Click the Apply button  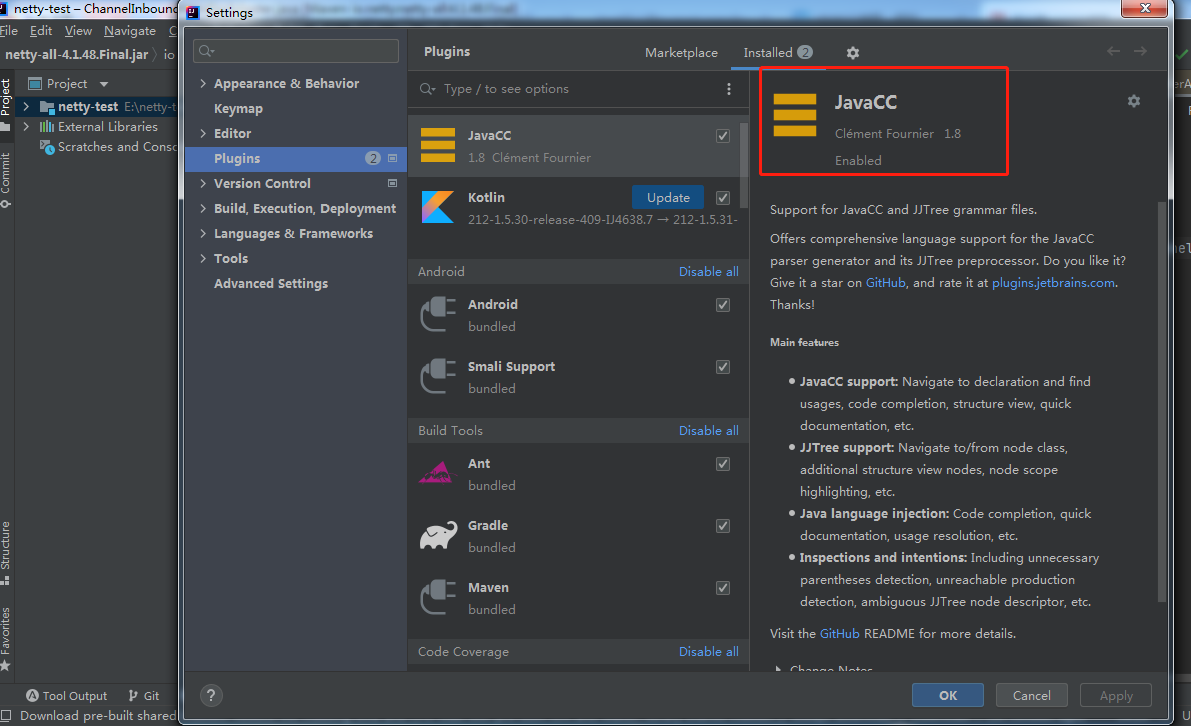pos(1116,696)
